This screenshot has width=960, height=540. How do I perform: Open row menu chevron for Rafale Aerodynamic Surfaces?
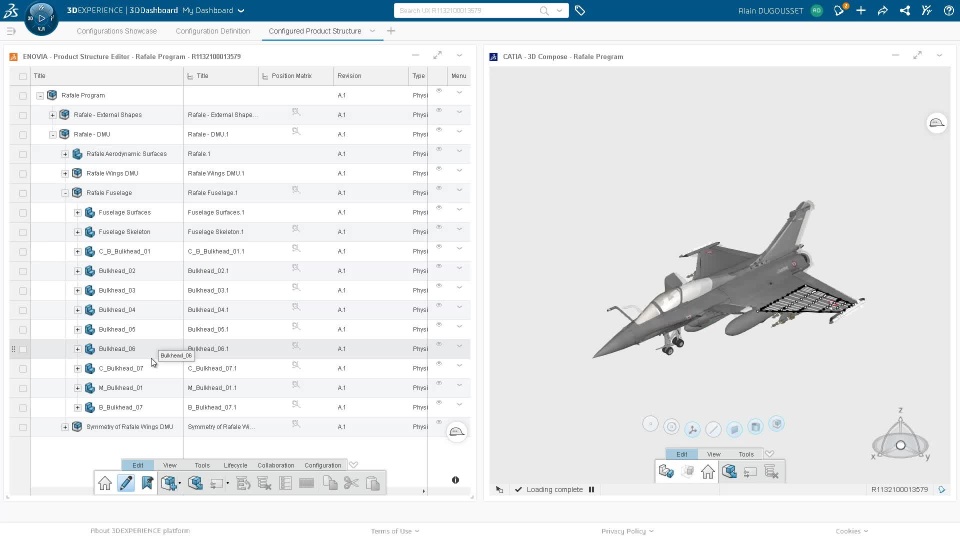pyautogui.click(x=459, y=151)
